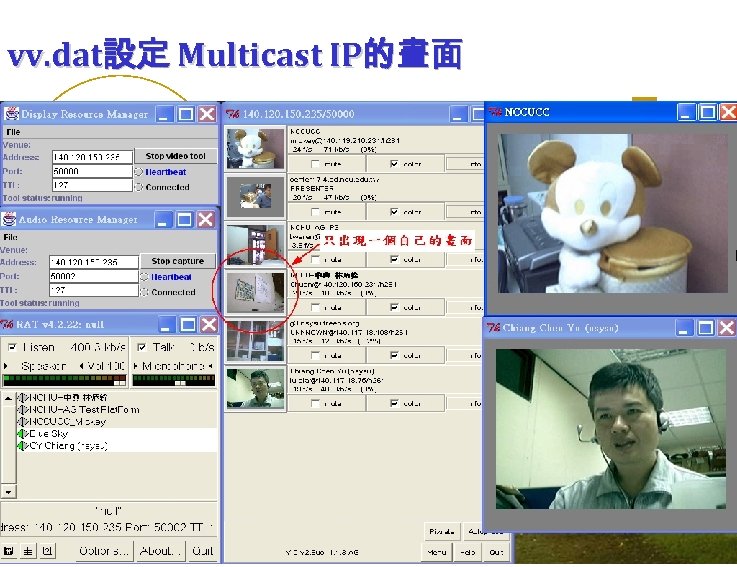Click Port field showing 50002
The image size is (737, 567).
click(94, 276)
